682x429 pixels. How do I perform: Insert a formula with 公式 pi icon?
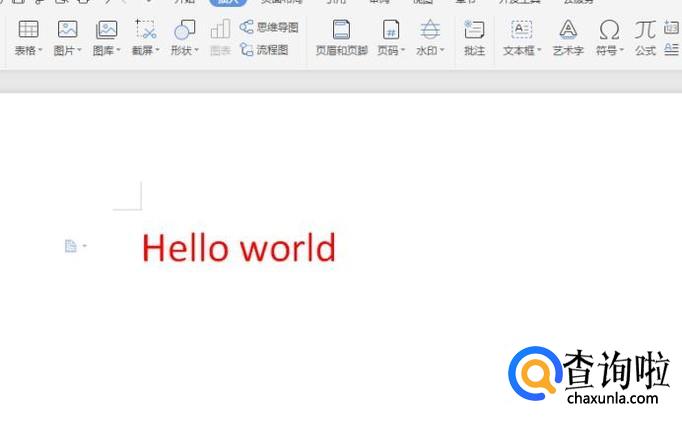[645, 30]
